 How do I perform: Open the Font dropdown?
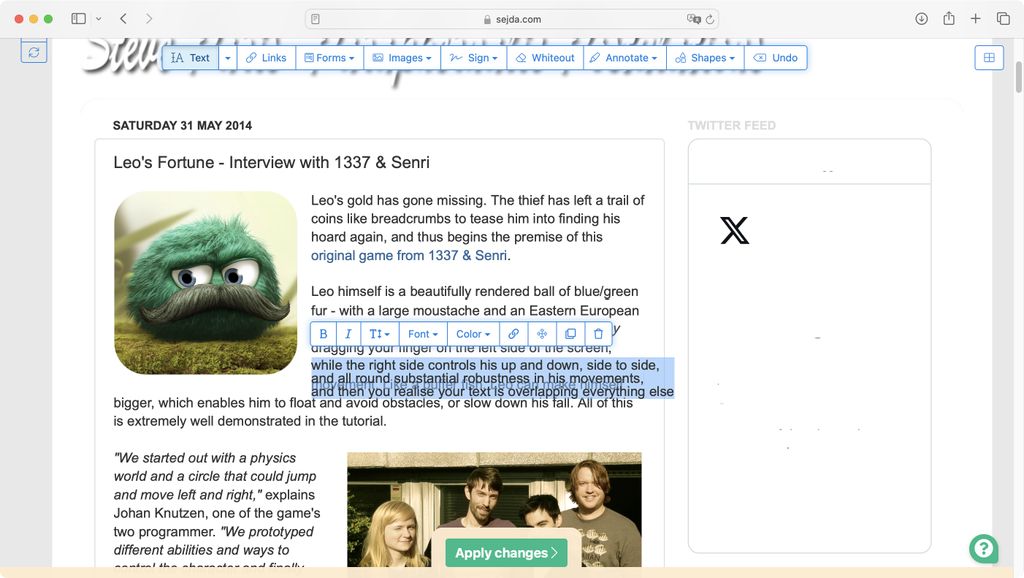coord(422,333)
